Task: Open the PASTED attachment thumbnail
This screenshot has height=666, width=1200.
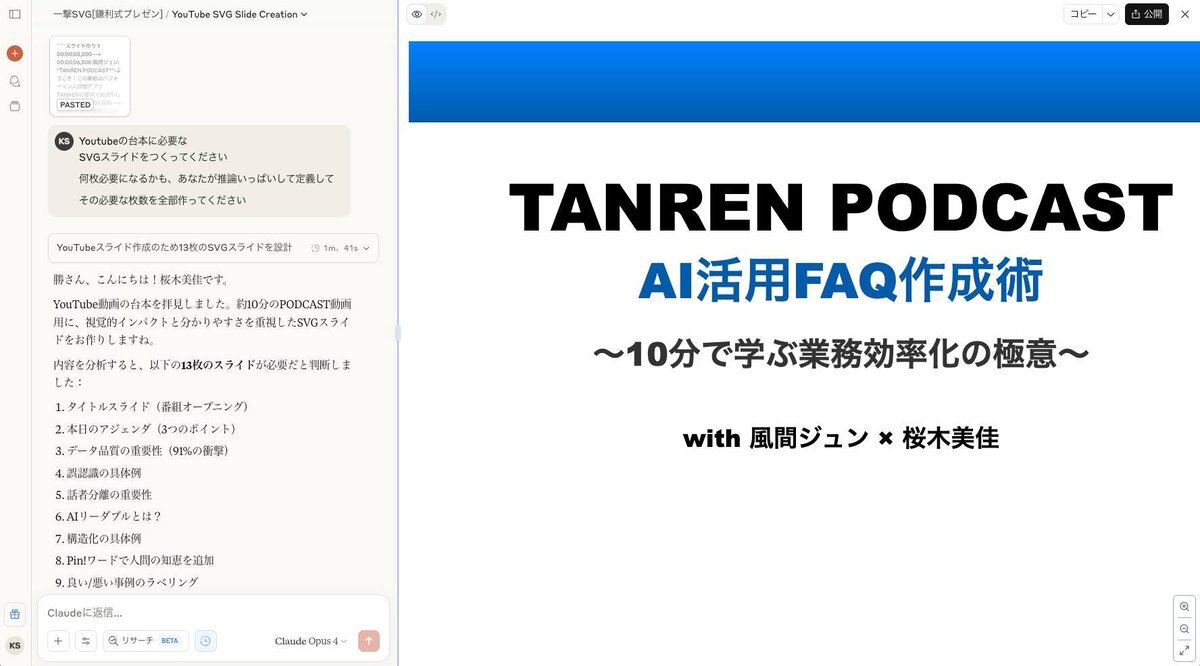Action: [x=90, y=76]
